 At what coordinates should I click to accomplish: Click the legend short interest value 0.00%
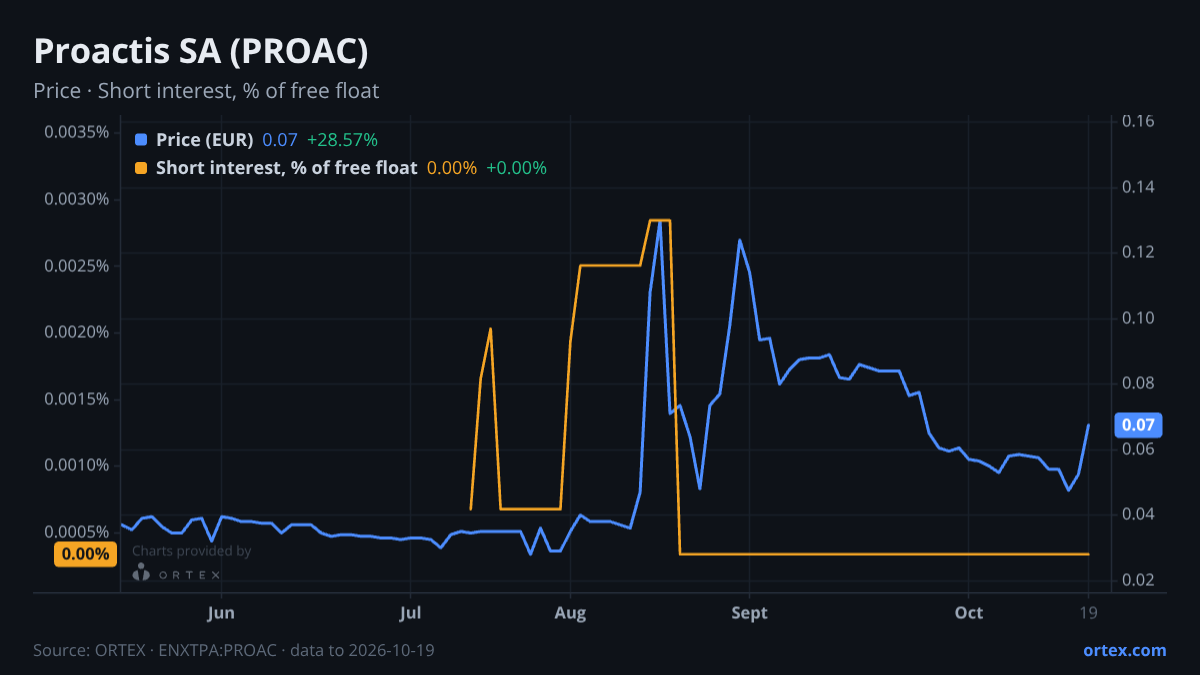tap(452, 168)
